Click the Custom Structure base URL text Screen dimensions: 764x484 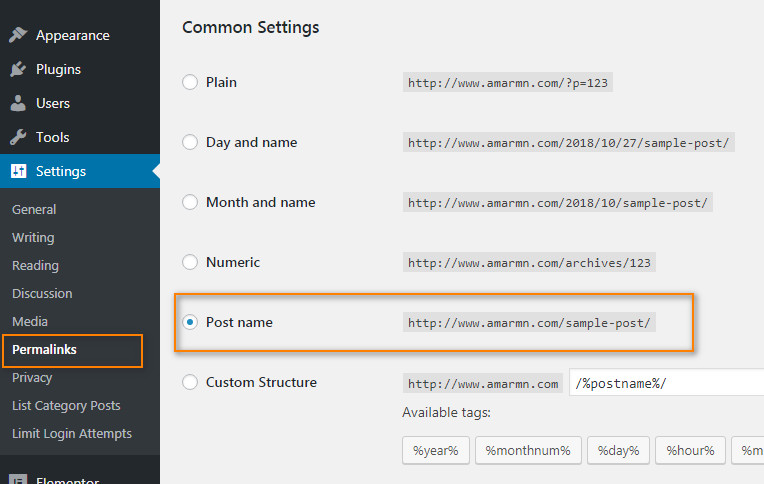483,383
